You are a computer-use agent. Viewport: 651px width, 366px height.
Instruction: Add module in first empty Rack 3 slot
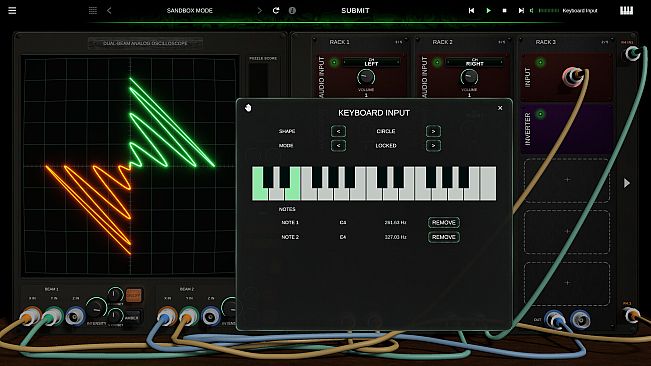pos(567,180)
